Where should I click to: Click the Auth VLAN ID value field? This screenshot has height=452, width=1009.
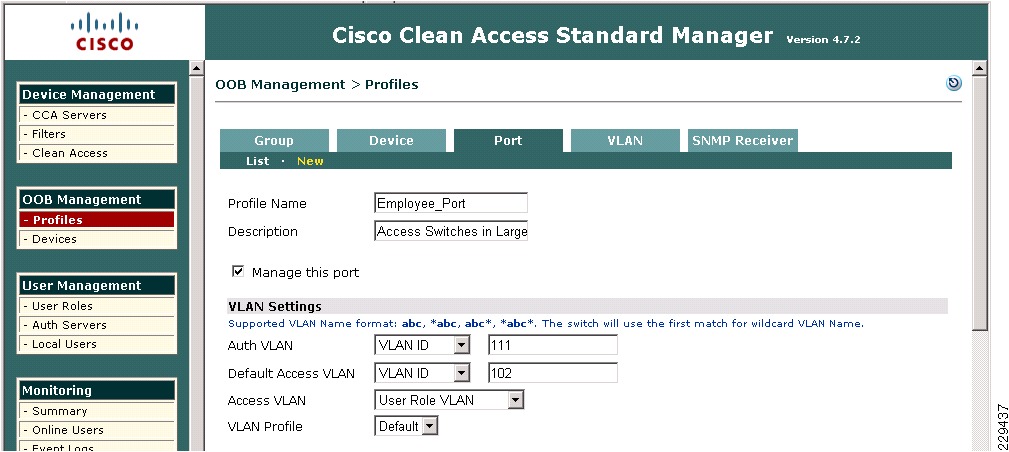pyautogui.click(x=553, y=345)
